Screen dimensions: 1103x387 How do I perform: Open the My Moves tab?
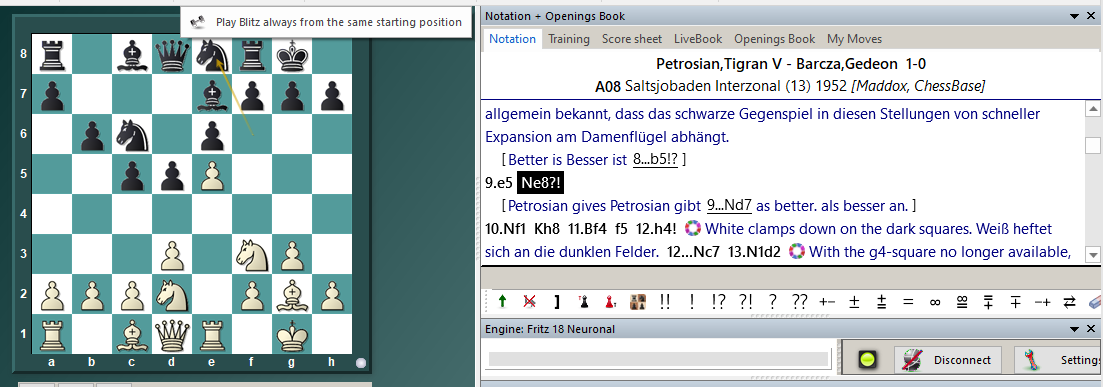(854, 39)
